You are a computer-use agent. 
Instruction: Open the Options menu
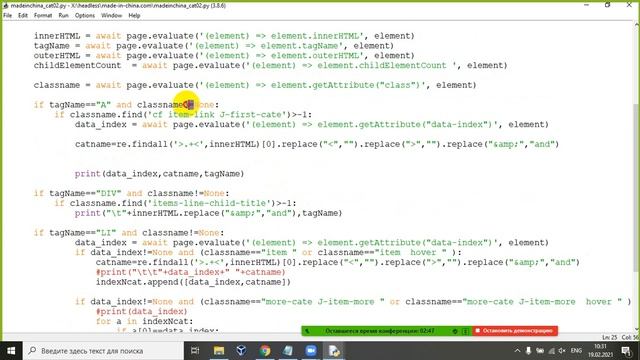point(85,16)
